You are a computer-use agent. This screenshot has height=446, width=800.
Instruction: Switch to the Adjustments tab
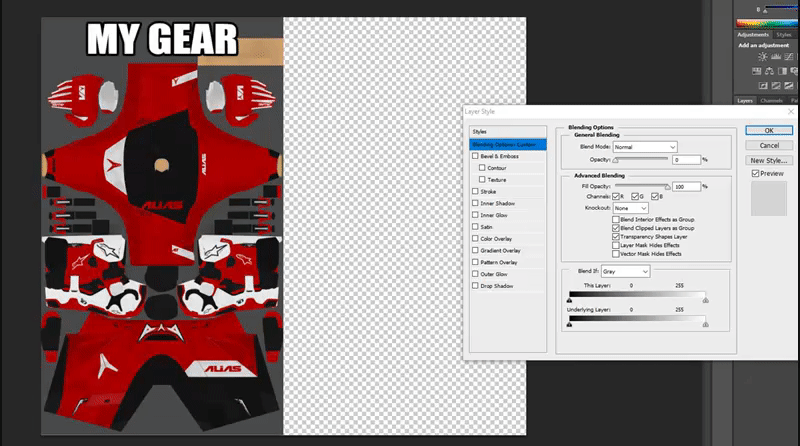(753, 35)
